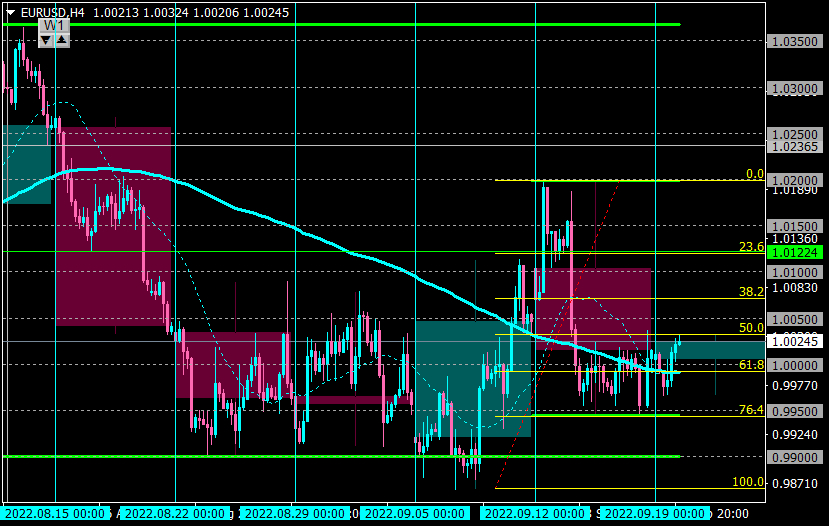Select the green 1.01224 price label

point(795,253)
